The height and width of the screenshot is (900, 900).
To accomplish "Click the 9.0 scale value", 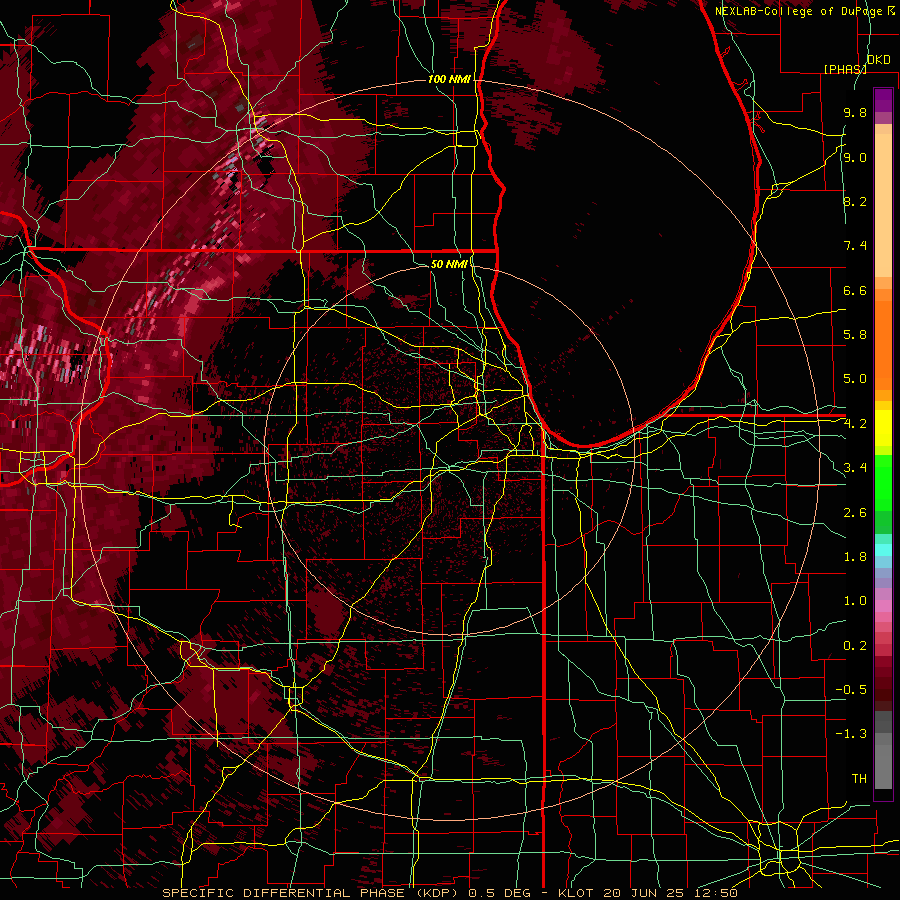I will click(x=855, y=157).
